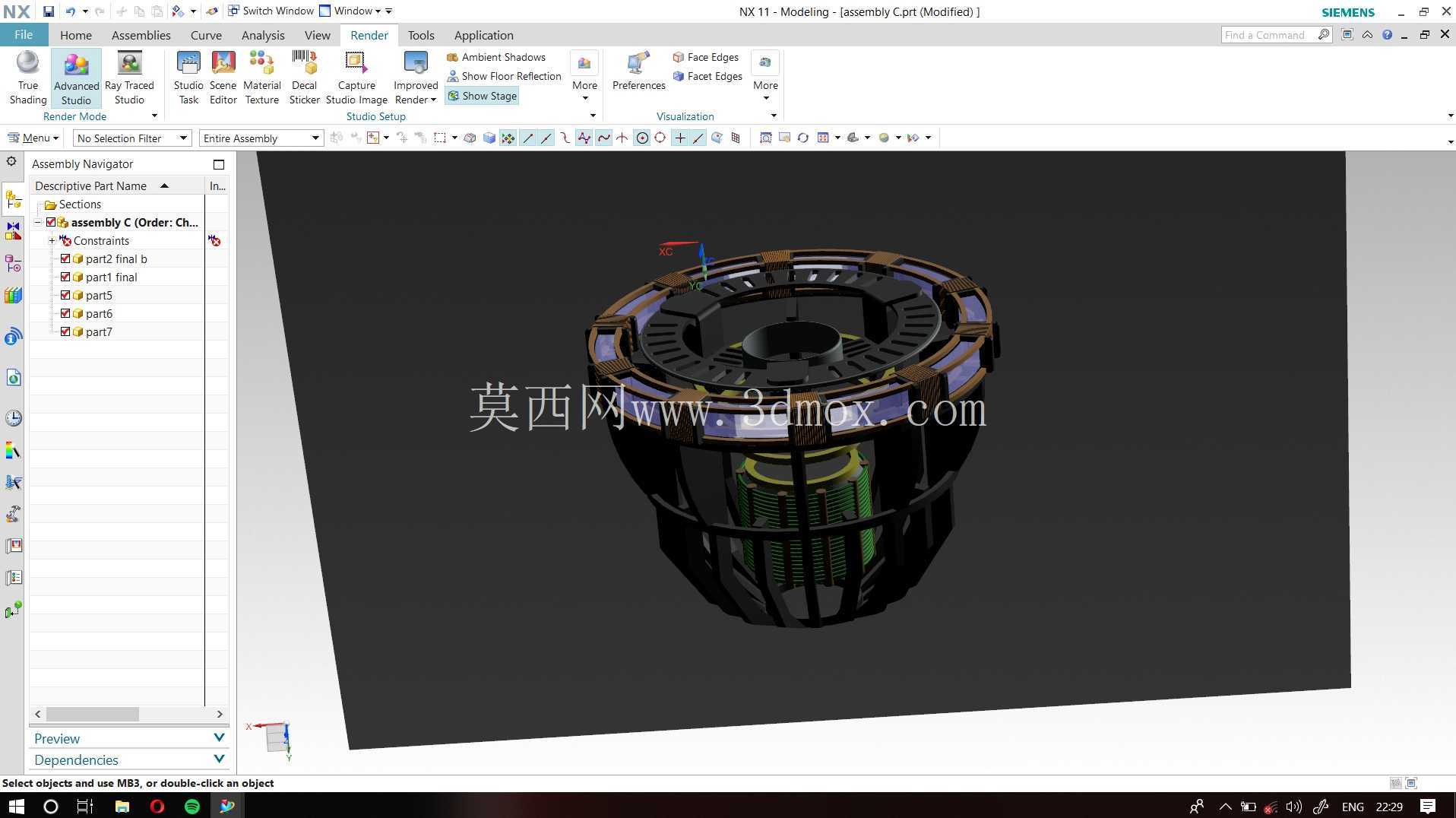The width and height of the screenshot is (1456, 818).
Task: Select Ray Traced Studio mode
Action: point(129,78)
